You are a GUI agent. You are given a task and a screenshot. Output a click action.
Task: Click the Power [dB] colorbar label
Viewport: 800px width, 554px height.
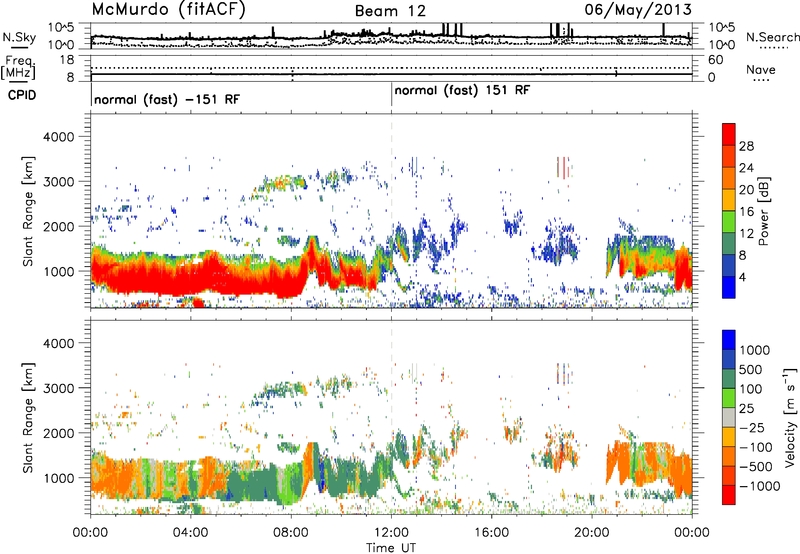tap(764, 211)
